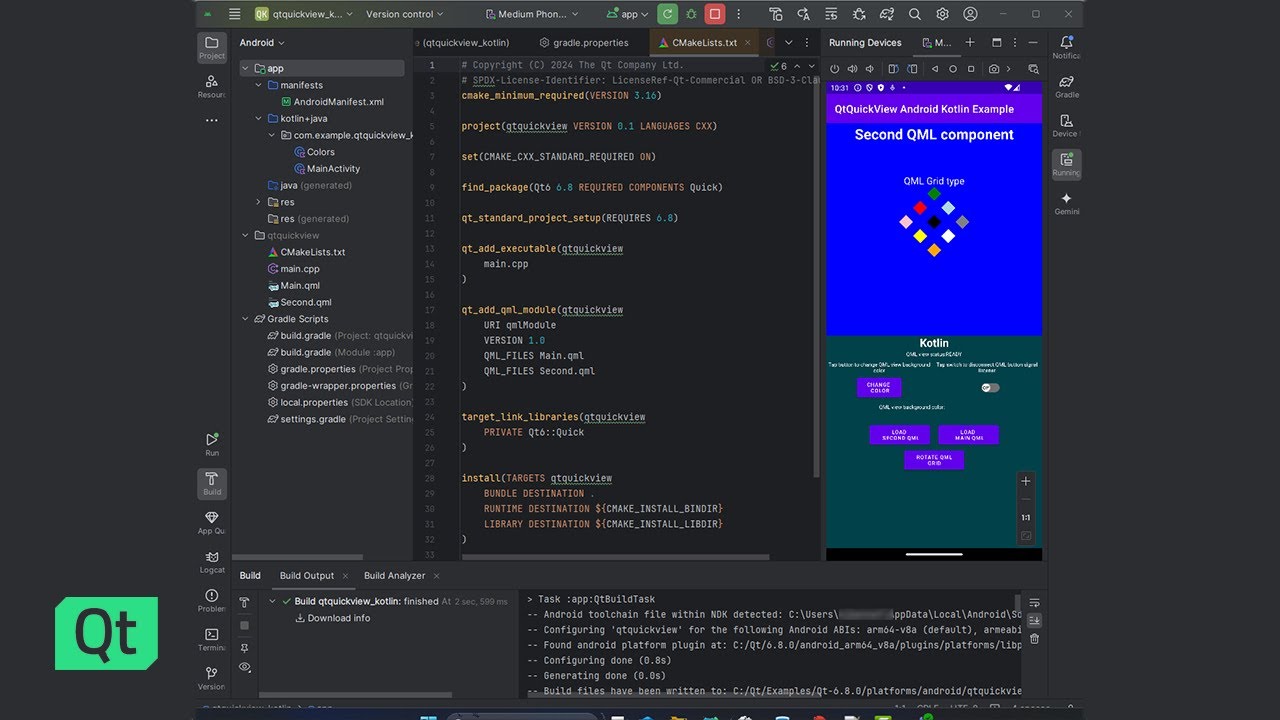Open the Notifications panel
Screen dimensions: 1280x720
[x=1066, y=47]
